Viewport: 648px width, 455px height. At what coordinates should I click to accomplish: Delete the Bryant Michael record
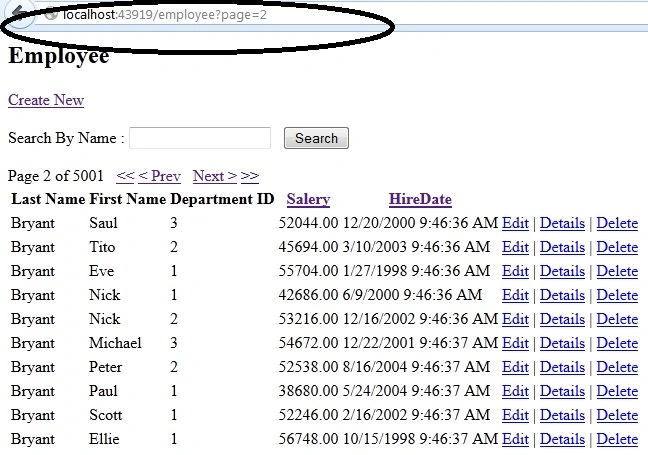(617, 343)
